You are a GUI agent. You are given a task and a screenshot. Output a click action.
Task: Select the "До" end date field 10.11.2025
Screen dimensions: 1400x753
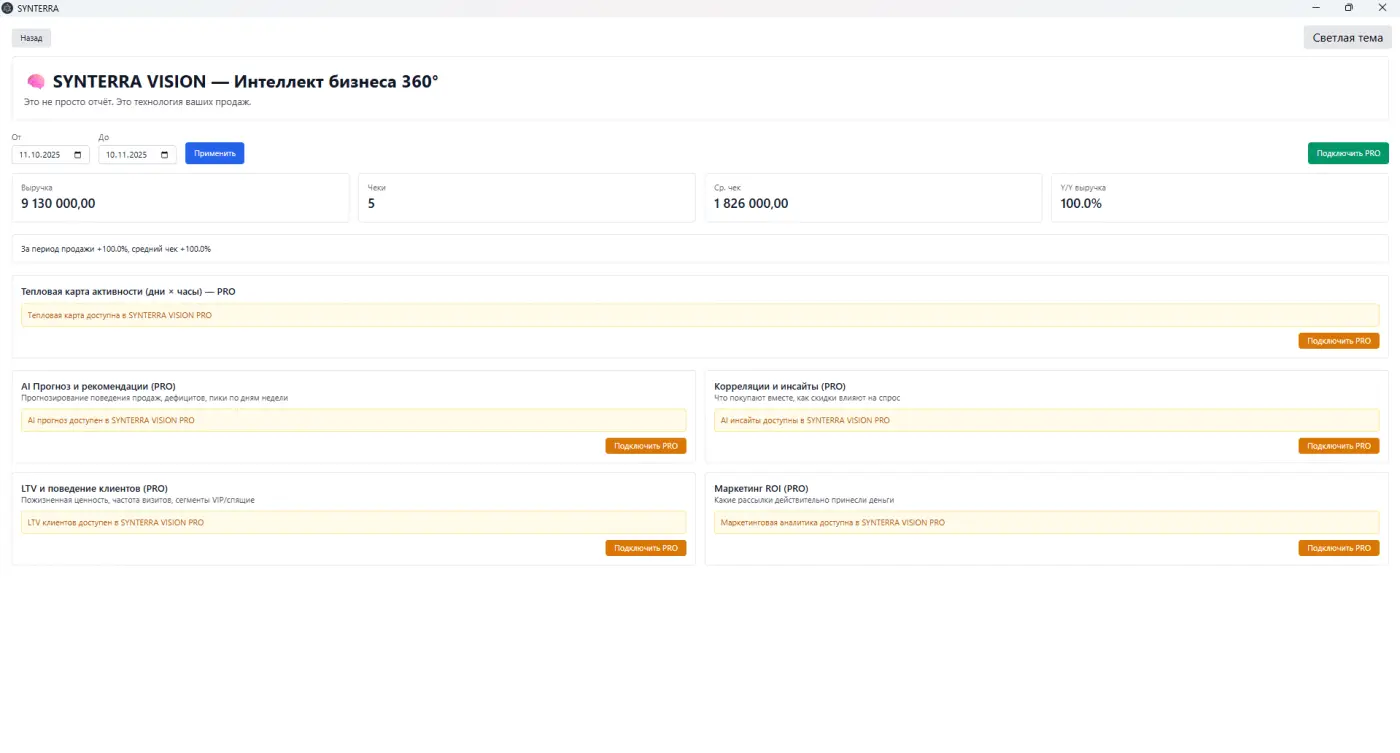tap(128, 155)
